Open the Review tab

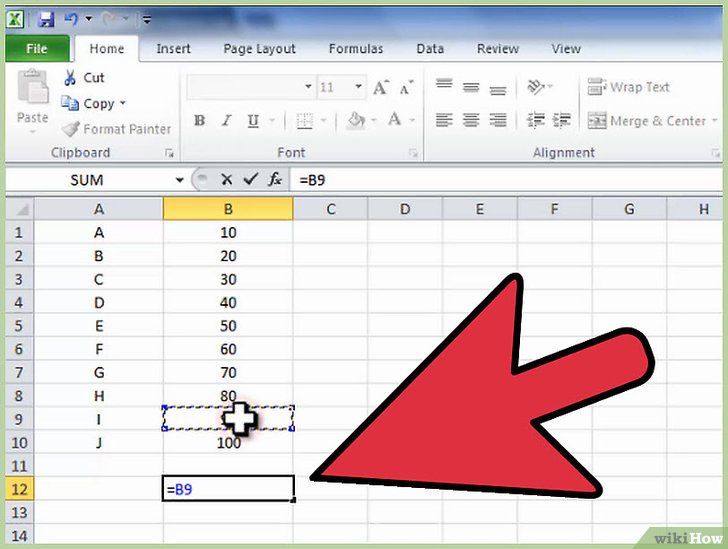[x=498, y=49]
